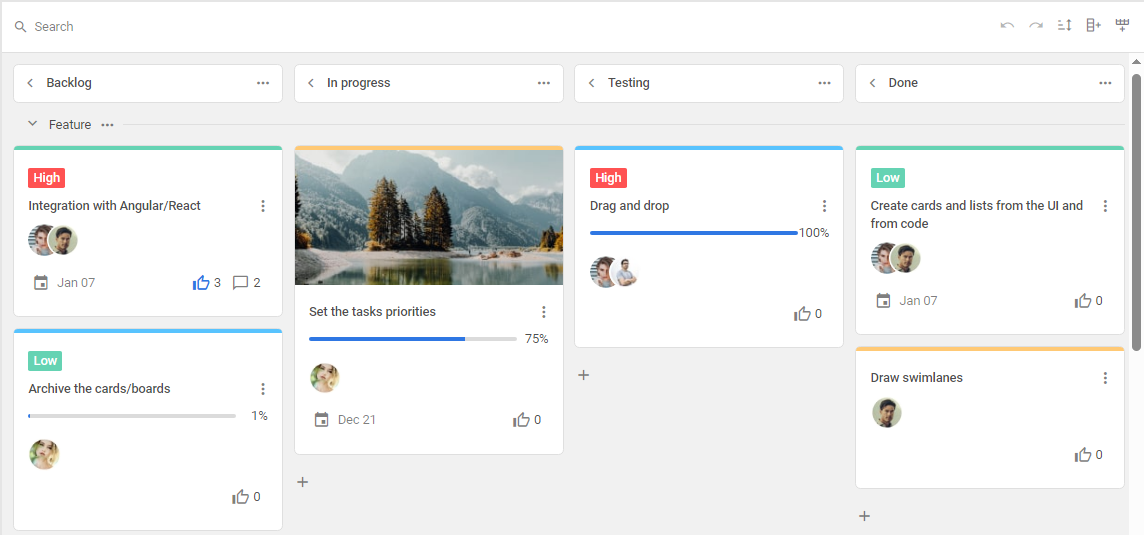Open menu of Draw swimlanes card

pos(1105,378)
